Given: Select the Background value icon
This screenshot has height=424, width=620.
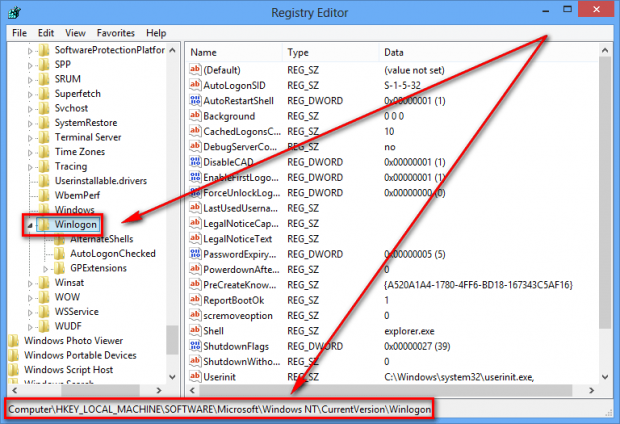Looking at the screenshot, I should (195, 116).
